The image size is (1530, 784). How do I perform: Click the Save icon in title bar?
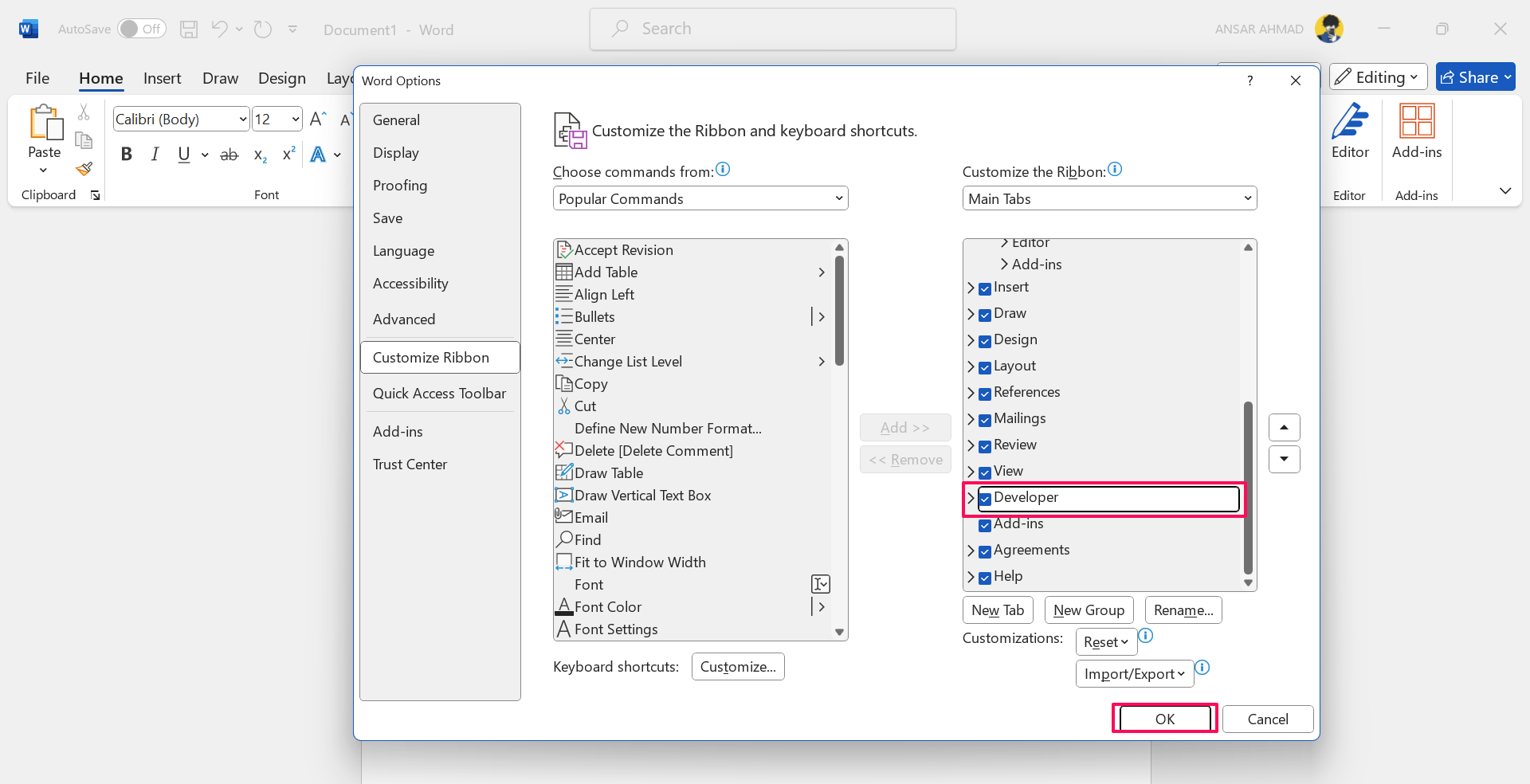(189, 29)
